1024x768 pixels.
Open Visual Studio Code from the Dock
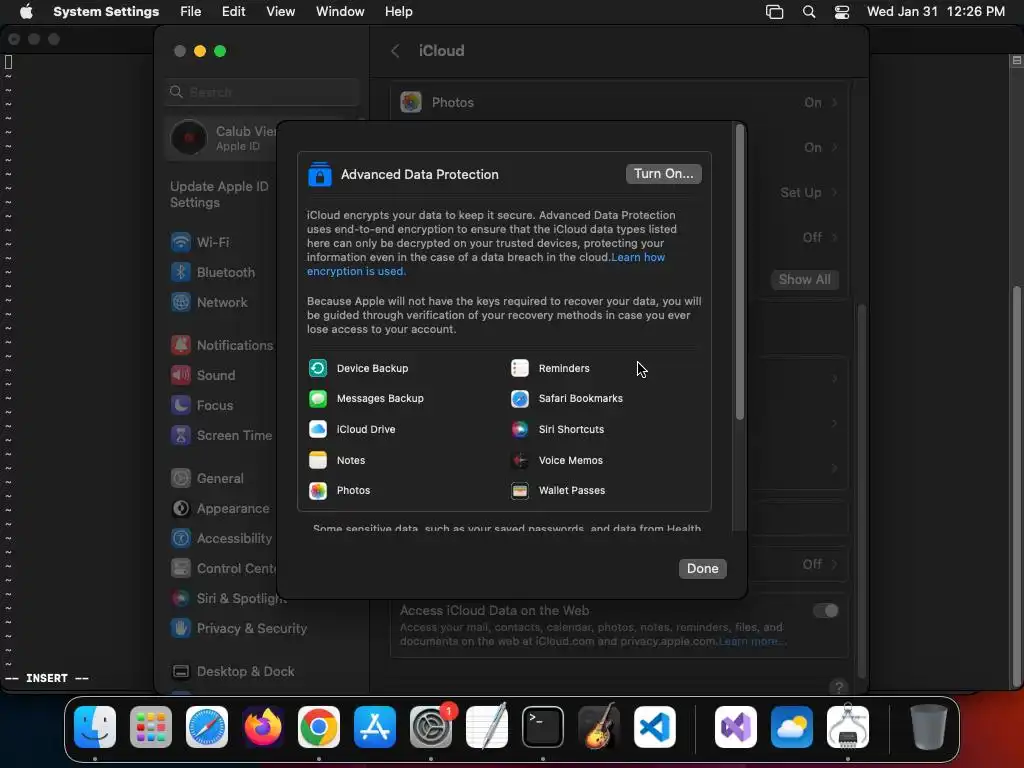[x=655, y=727]
